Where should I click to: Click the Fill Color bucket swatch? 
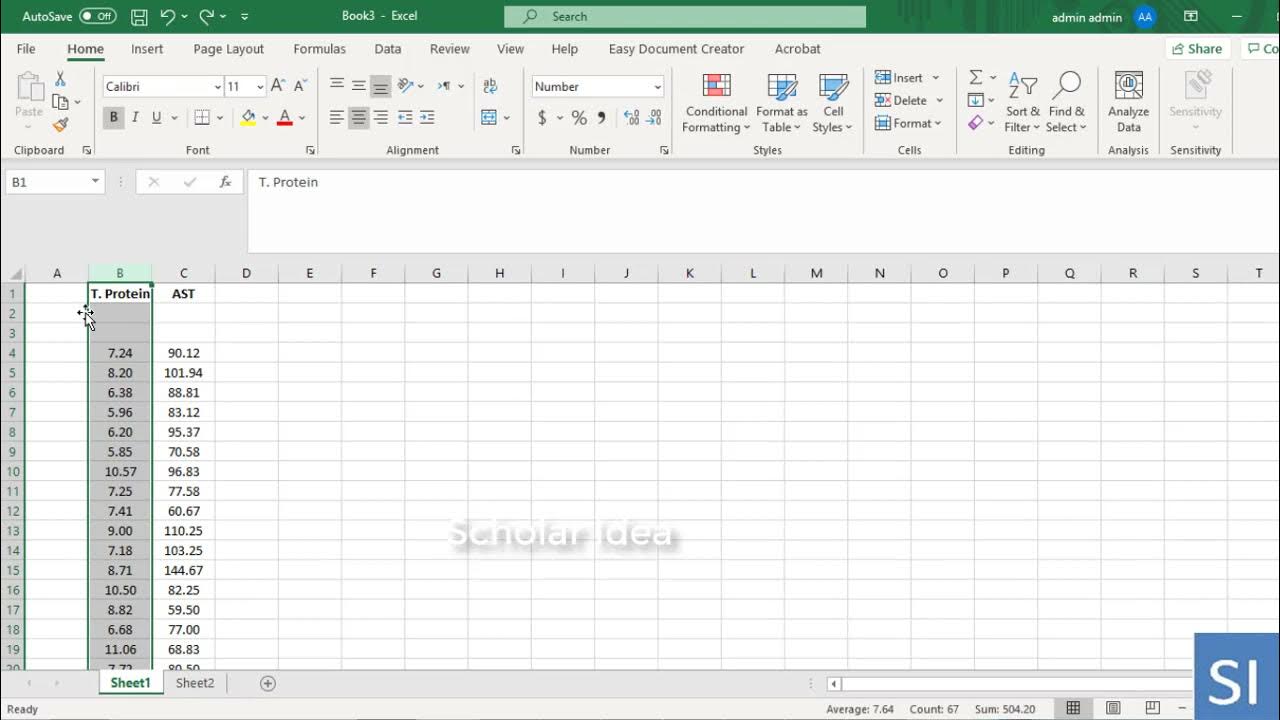[x=248, y=118]
